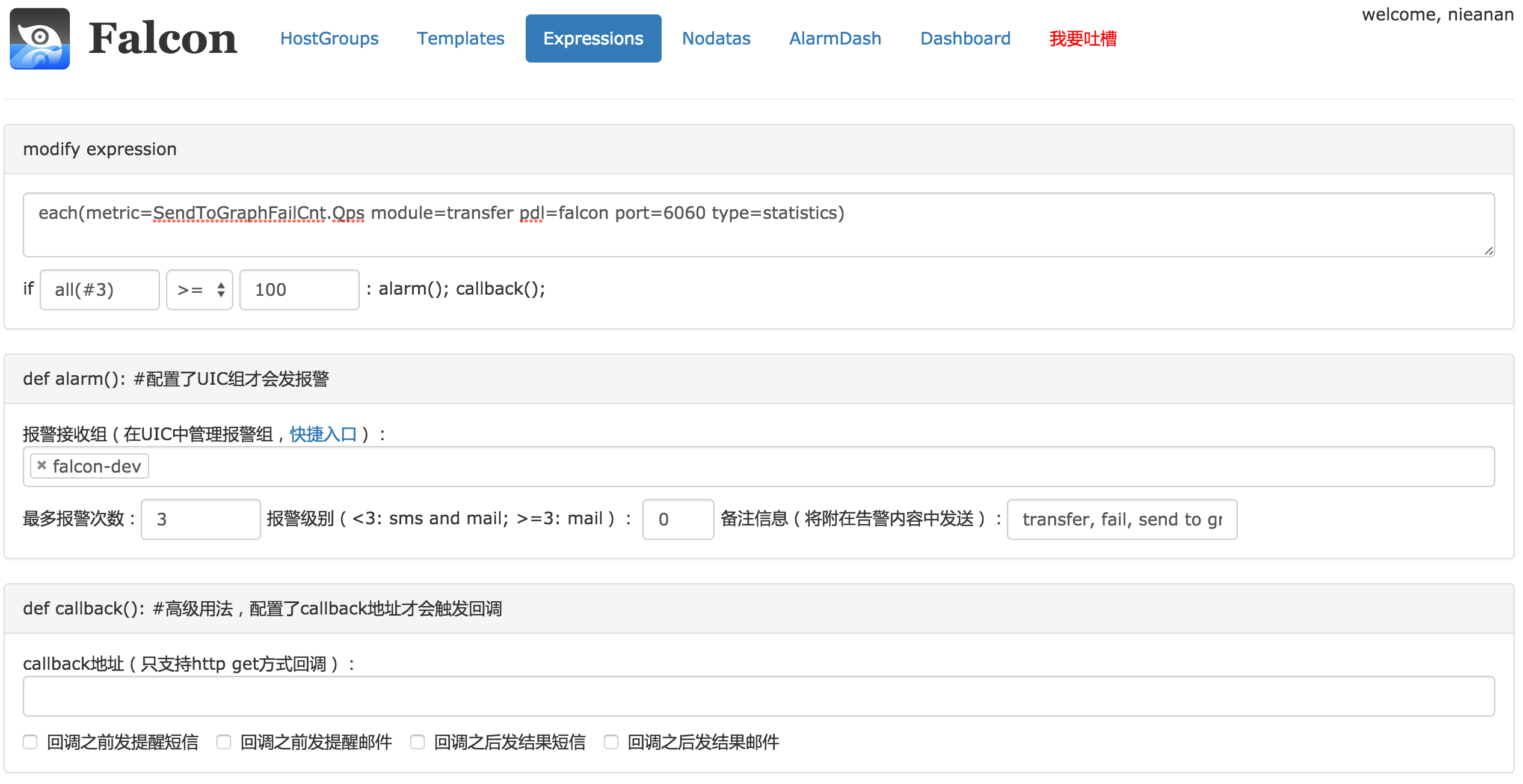This screenshot has height=784, width=1523.
Task: Tick 回调之后发结果邮件 checkbox
Action: click(611, 742)
